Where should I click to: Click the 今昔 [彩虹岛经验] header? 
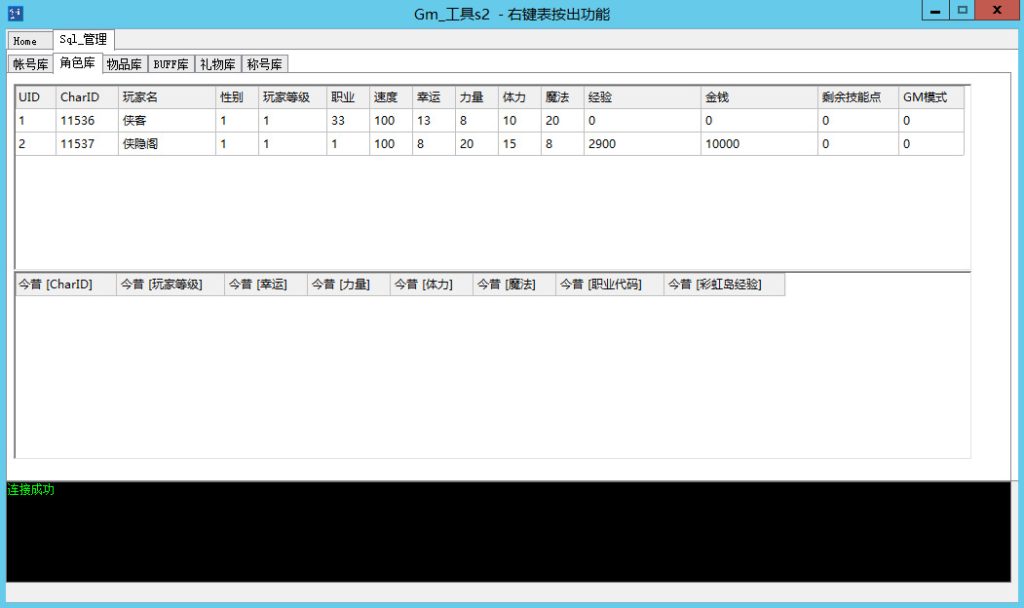717,284
